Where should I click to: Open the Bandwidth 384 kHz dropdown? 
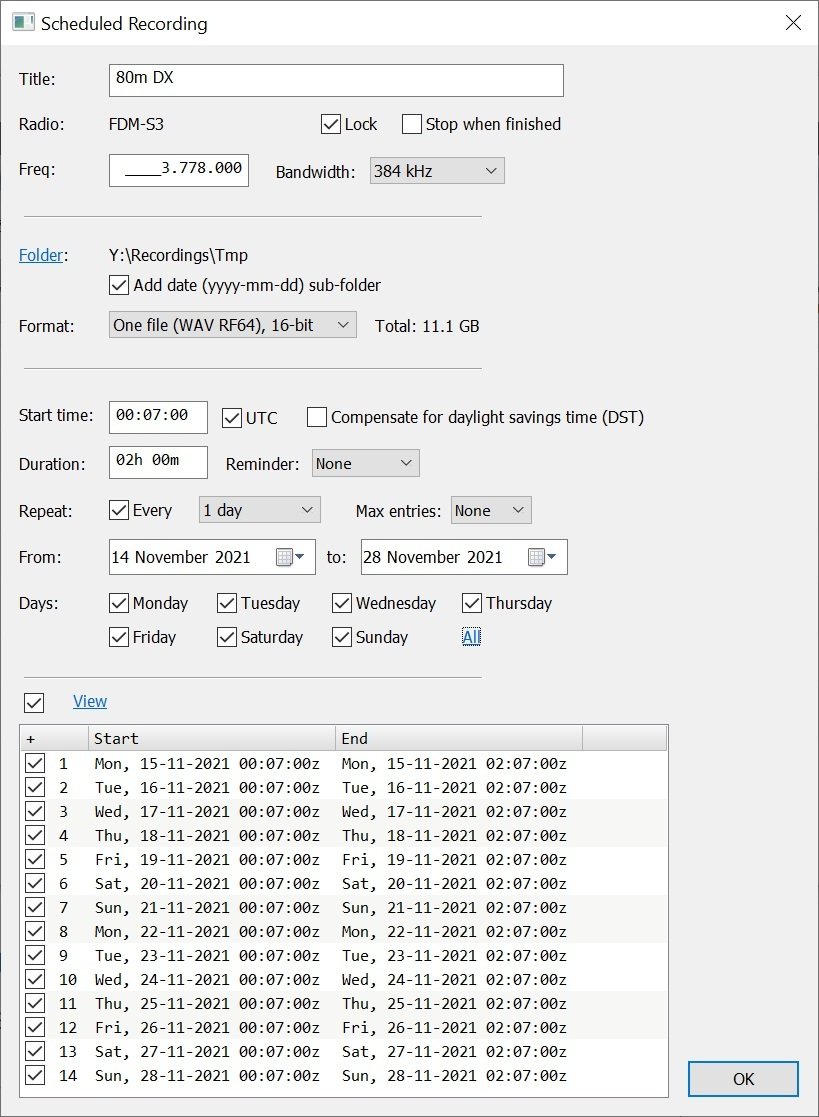click(437, 171)
